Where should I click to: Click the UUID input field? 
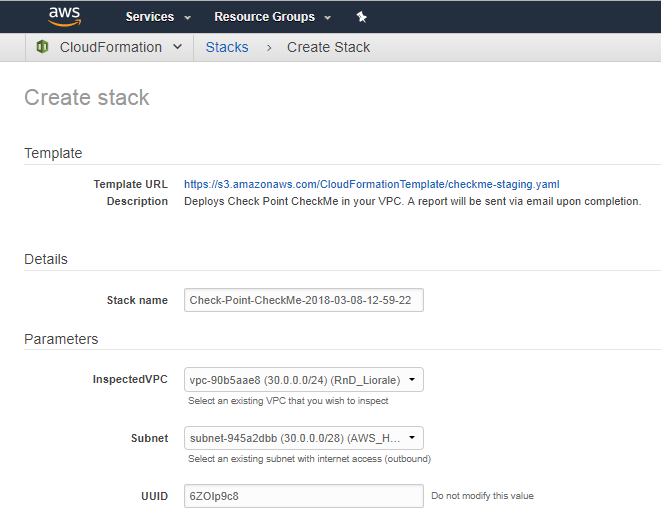coord(304,496)
